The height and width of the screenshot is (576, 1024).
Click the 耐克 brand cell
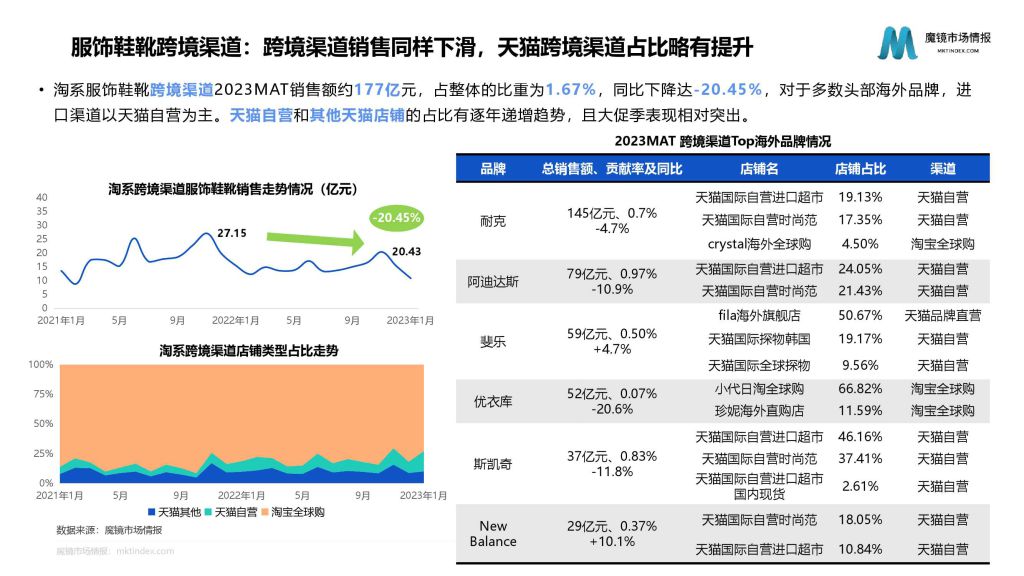[x=493, y=221]
